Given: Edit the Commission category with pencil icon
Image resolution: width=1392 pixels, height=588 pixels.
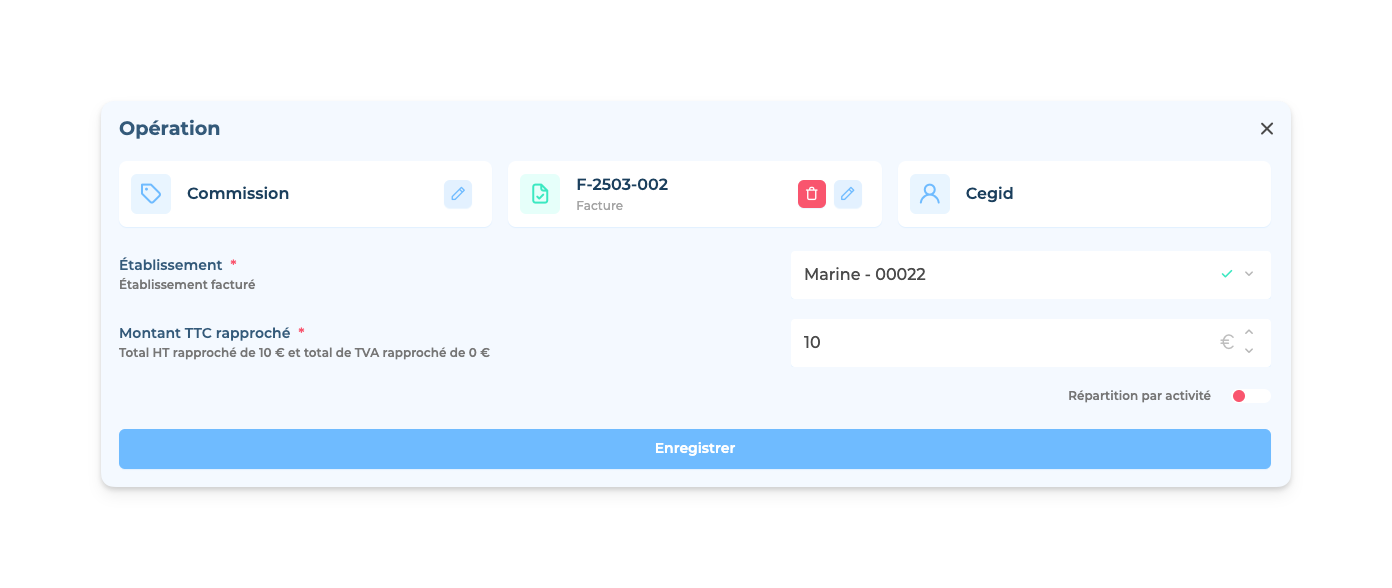Looking at the screenshot, I should click(458, 194).
